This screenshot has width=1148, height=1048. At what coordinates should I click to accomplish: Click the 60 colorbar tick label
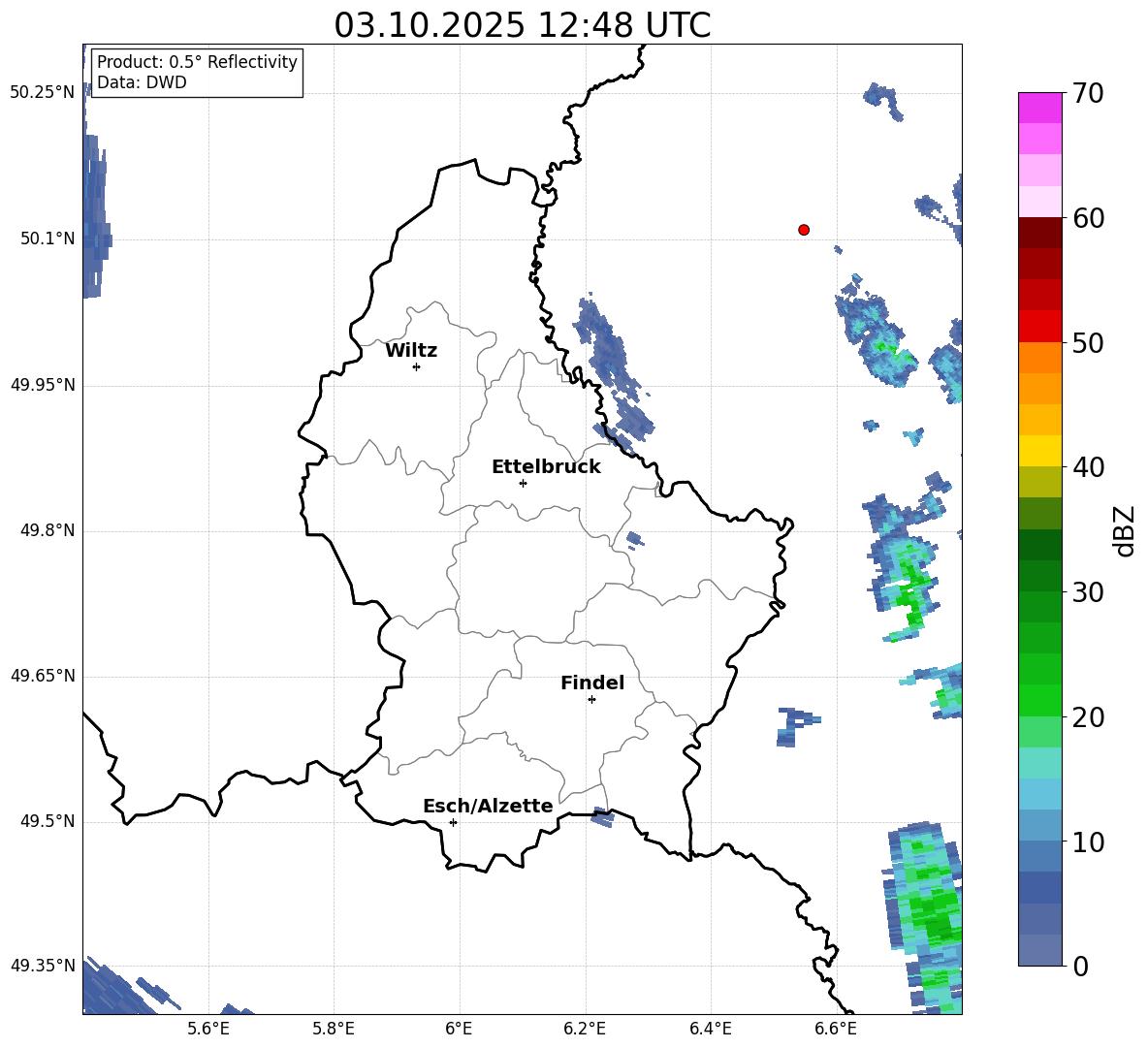tap(1088, 218)
